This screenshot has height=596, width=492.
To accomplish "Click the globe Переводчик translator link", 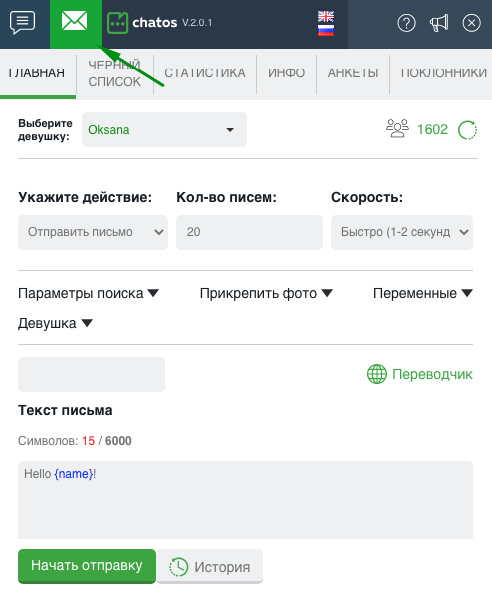I will [x=420, y=374].
